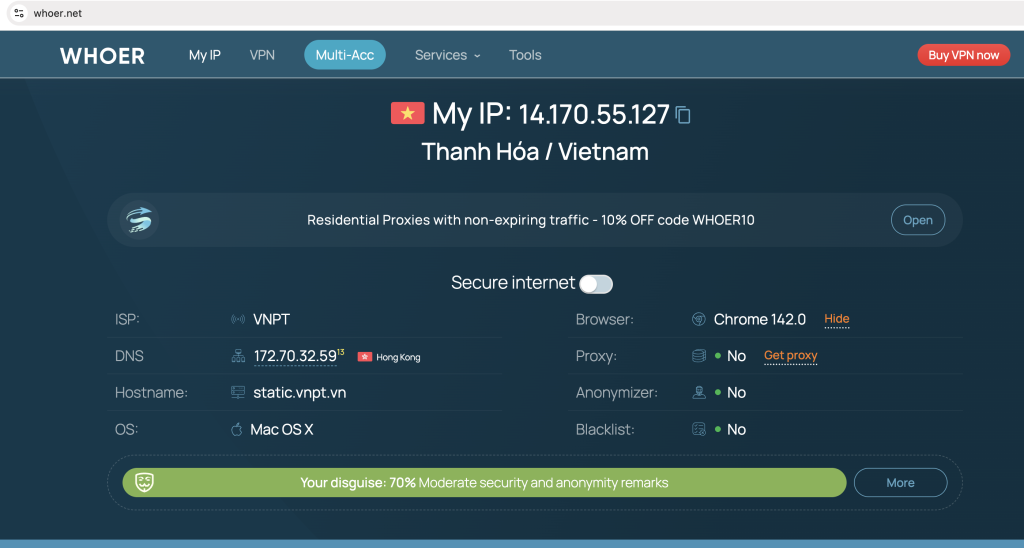Click the browser site settings icon
1024x548 pixels.
click(x=18, y=13)
